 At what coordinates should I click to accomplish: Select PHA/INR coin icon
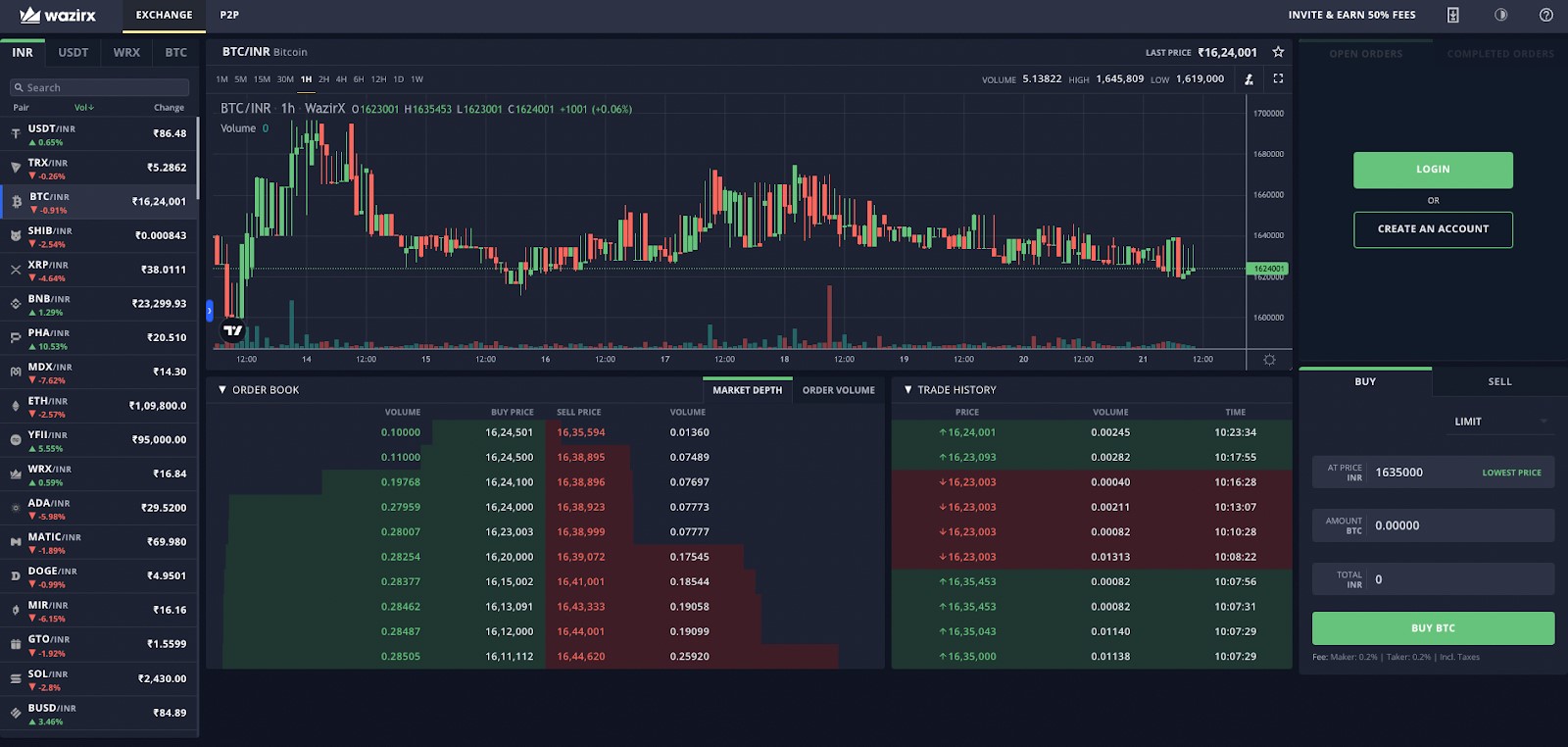pos(16,337)
